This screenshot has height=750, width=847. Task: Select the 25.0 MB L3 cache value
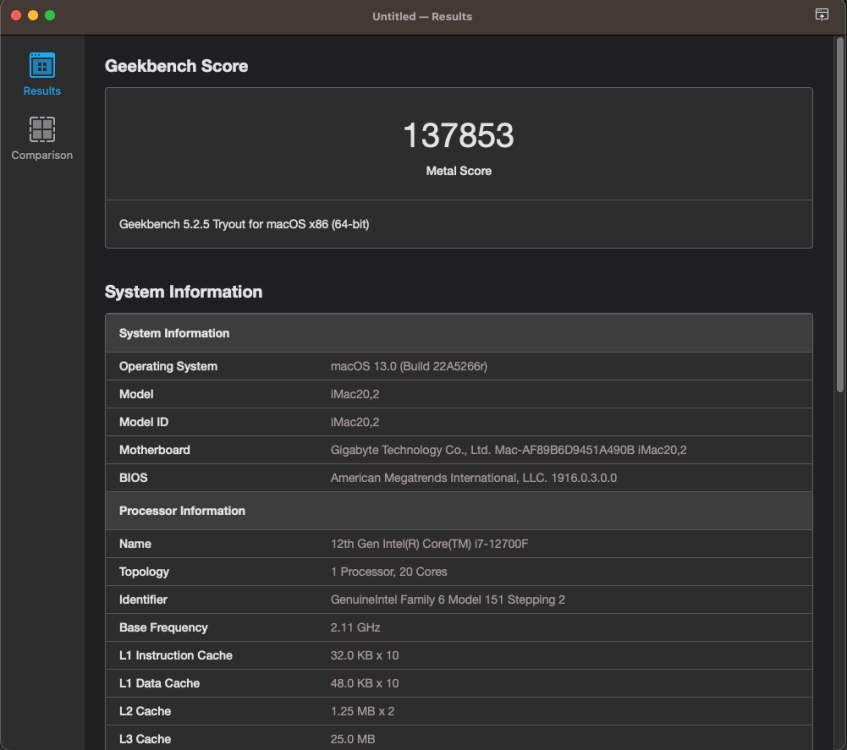353,739
